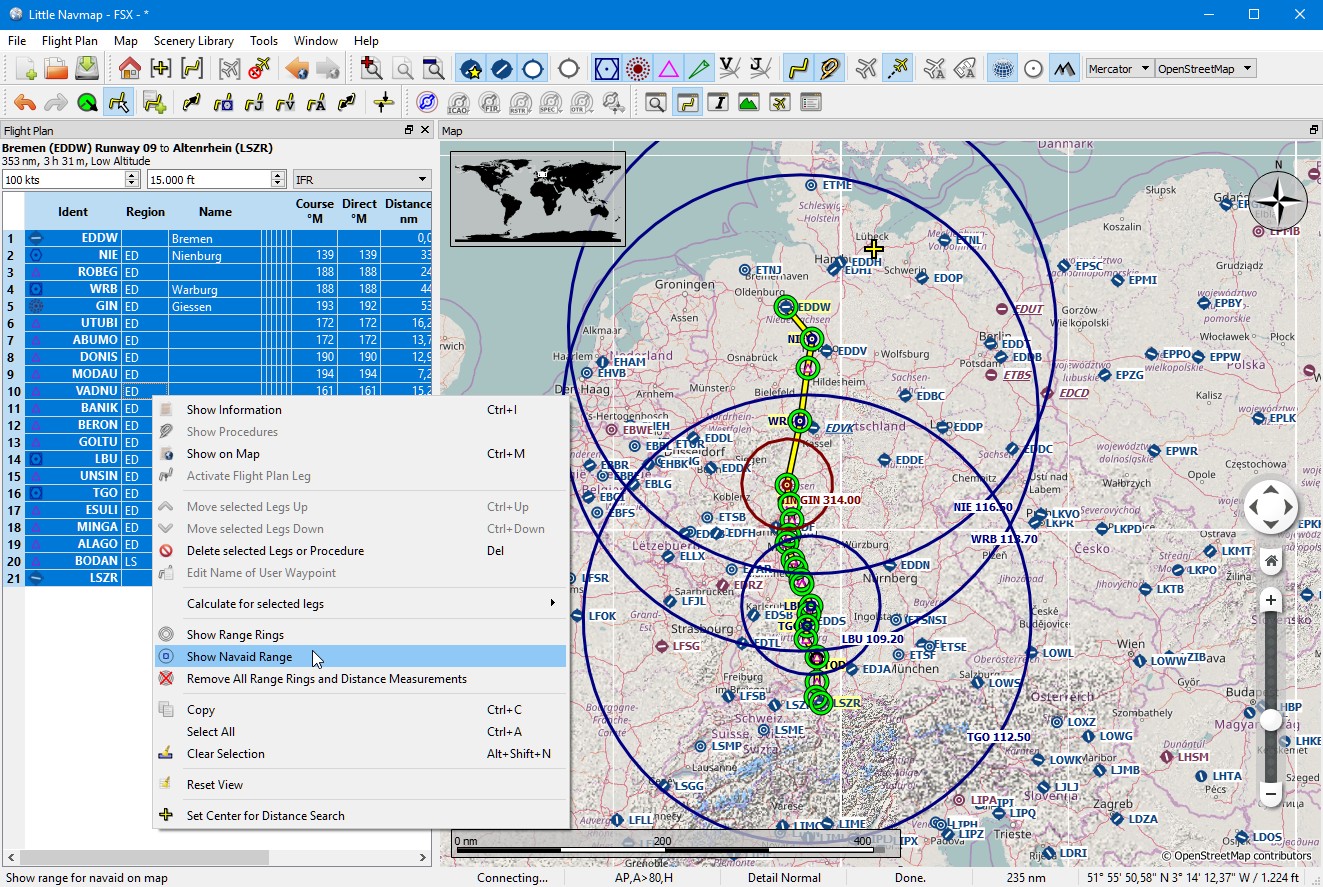
Task: Click the adjust altitude icon in route toolbar
Action: coord(383,102)
